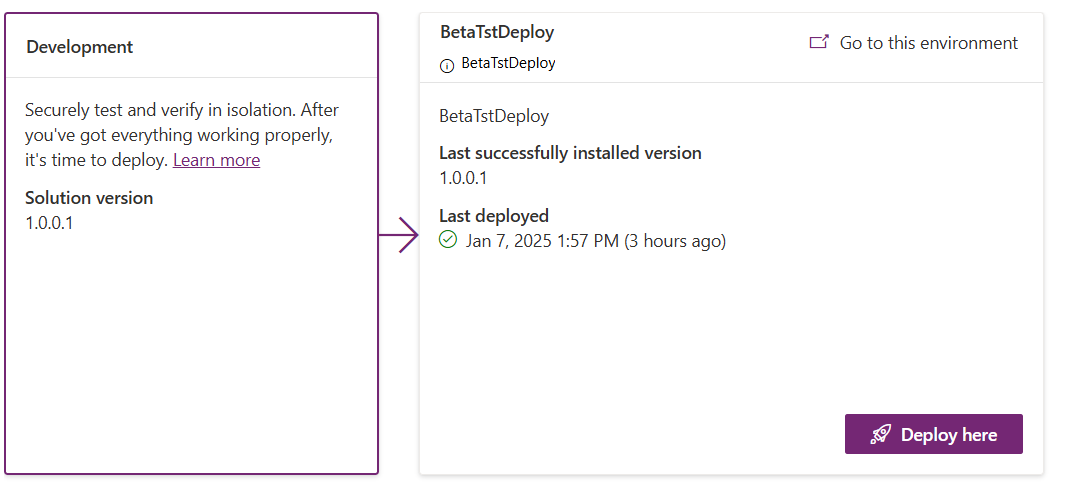
Task: Click the bold BetaTstDeploy stage title
Action: tap(497, 31)
